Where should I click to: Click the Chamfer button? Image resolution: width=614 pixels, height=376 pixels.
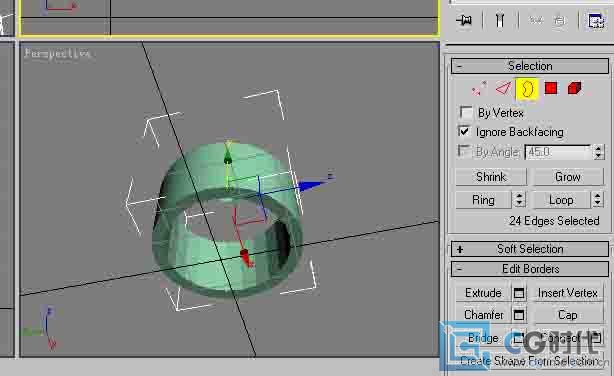(x=483, y=315)
